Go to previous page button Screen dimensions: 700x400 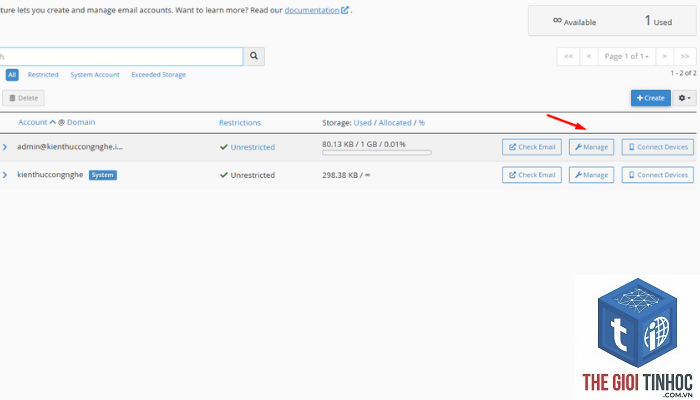(589, 56)
